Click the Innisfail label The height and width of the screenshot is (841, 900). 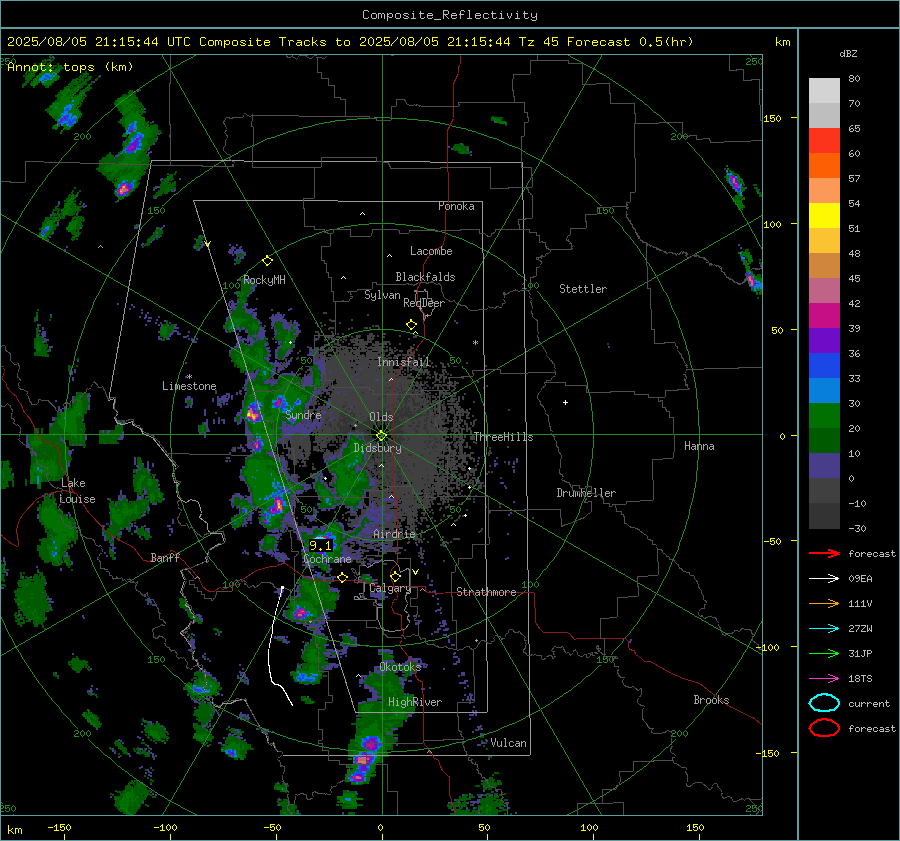(403, 362)
